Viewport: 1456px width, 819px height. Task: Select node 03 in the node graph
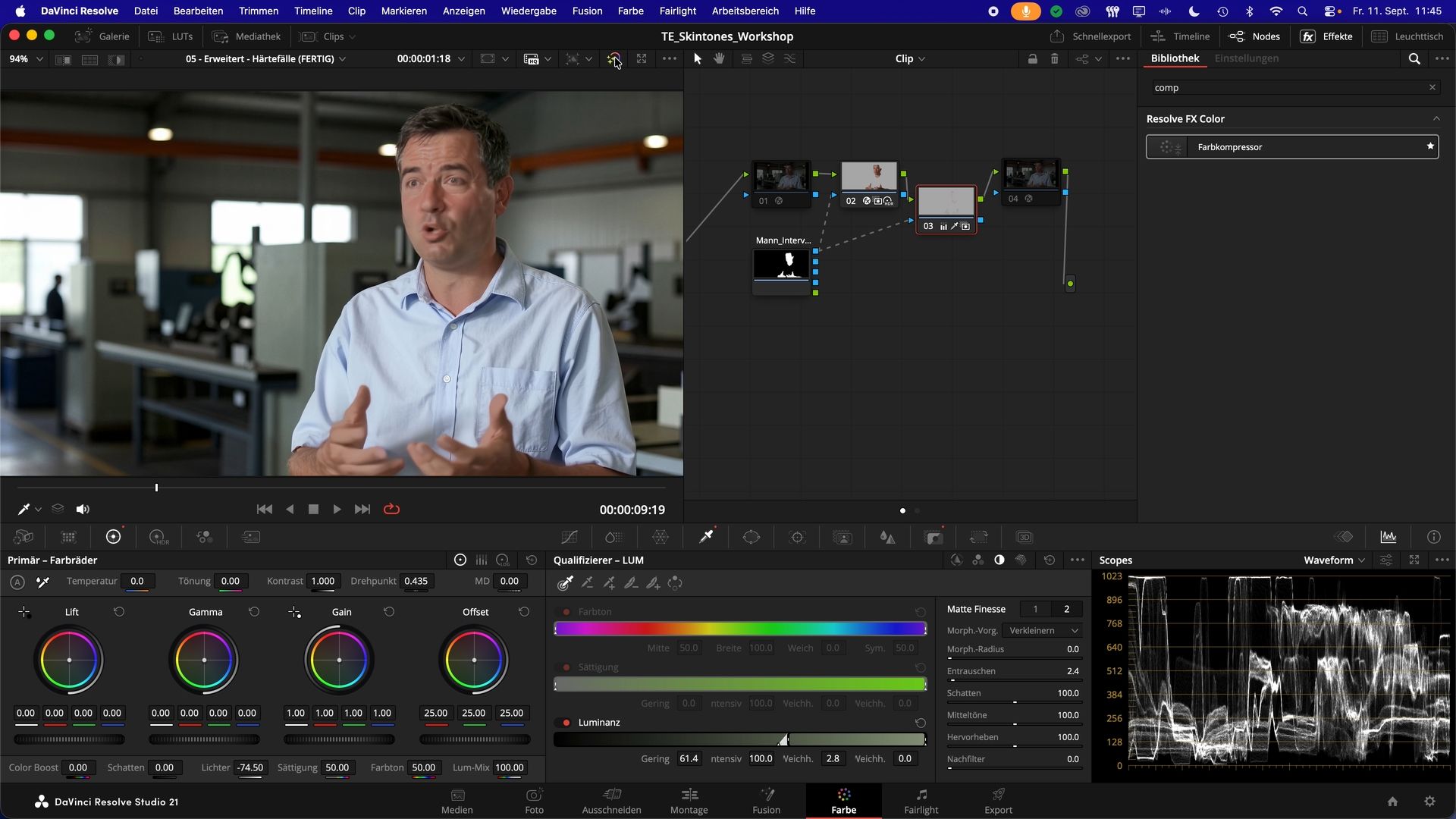pos(946,209)
